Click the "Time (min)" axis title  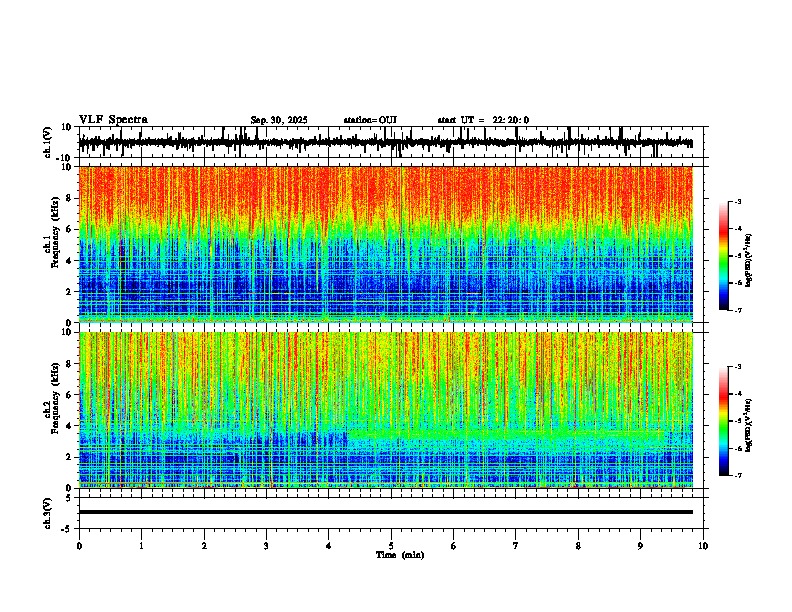pyautogui.click(x=400, y=555)
